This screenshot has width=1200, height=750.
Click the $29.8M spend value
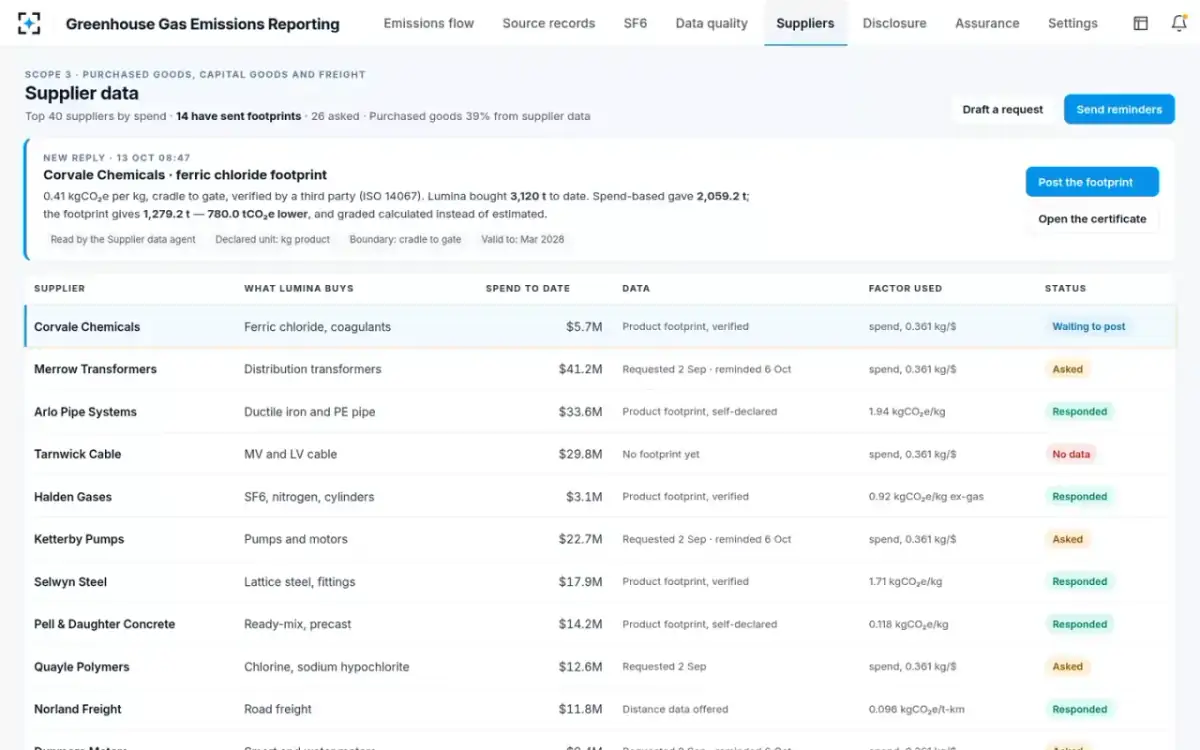click(x=581, y=454)
